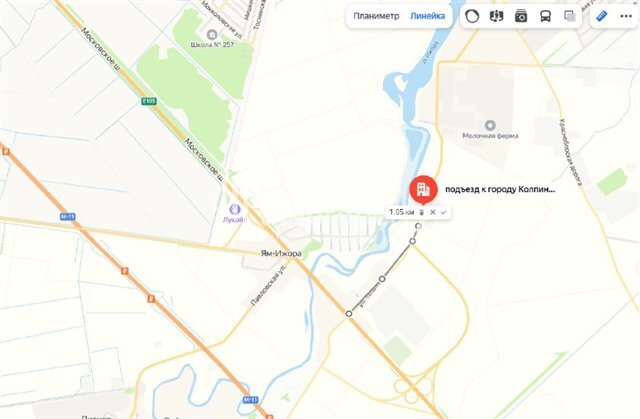Select the ruler start point on highway
This screenshot has width=640, height=419.
coord(349,314)
